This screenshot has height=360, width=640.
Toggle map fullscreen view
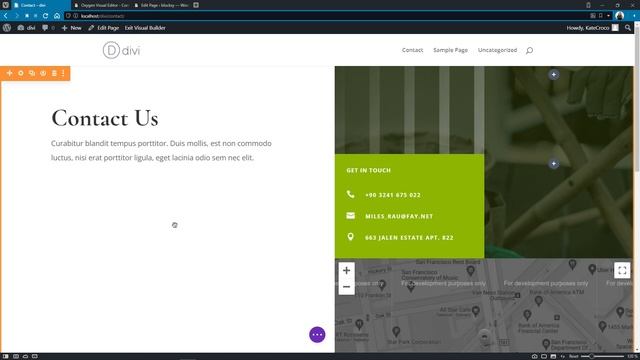tap(622, 270)
